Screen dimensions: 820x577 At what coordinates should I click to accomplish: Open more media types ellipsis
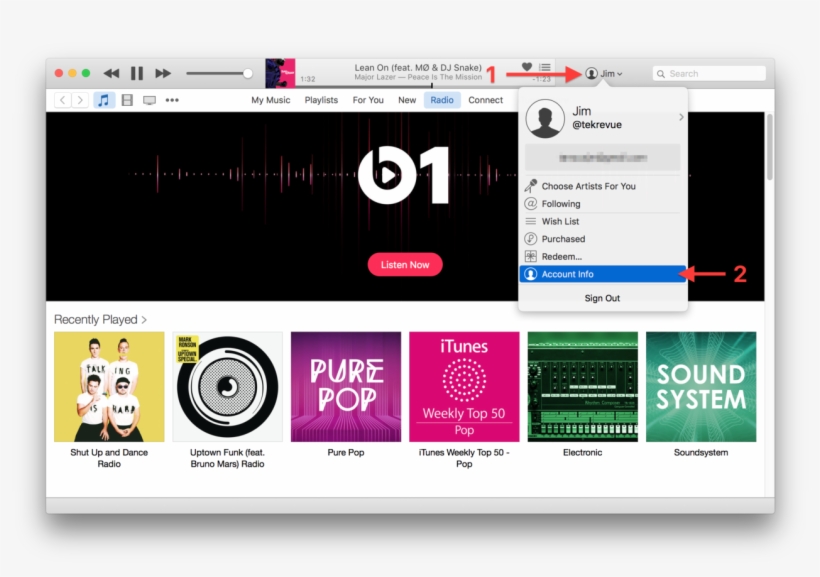tap(172, 100)
